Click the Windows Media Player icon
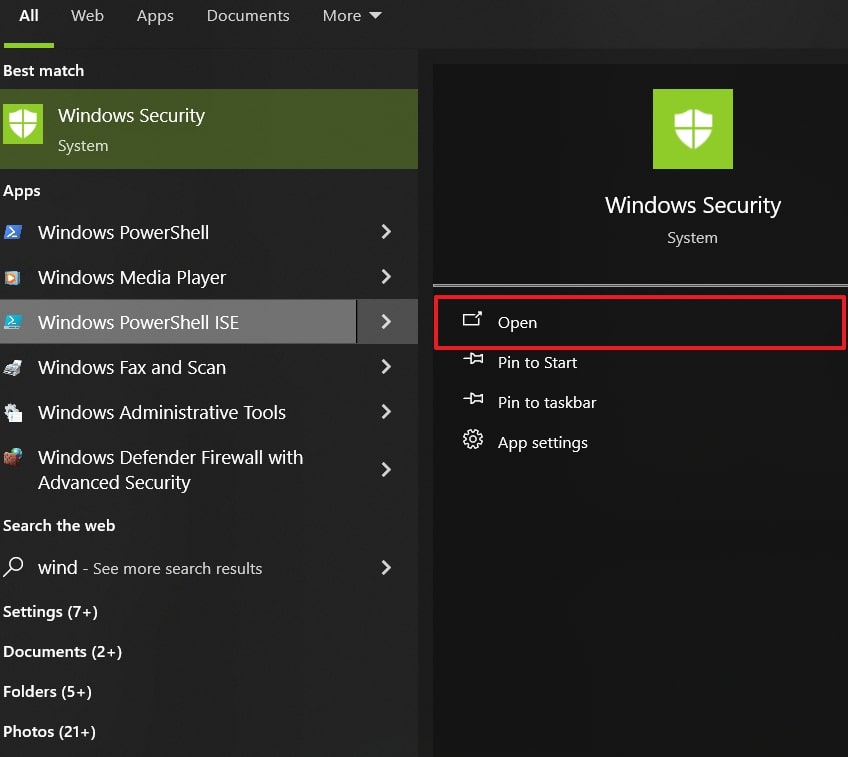Screen dimensions: 848x757 coord(14,277)
